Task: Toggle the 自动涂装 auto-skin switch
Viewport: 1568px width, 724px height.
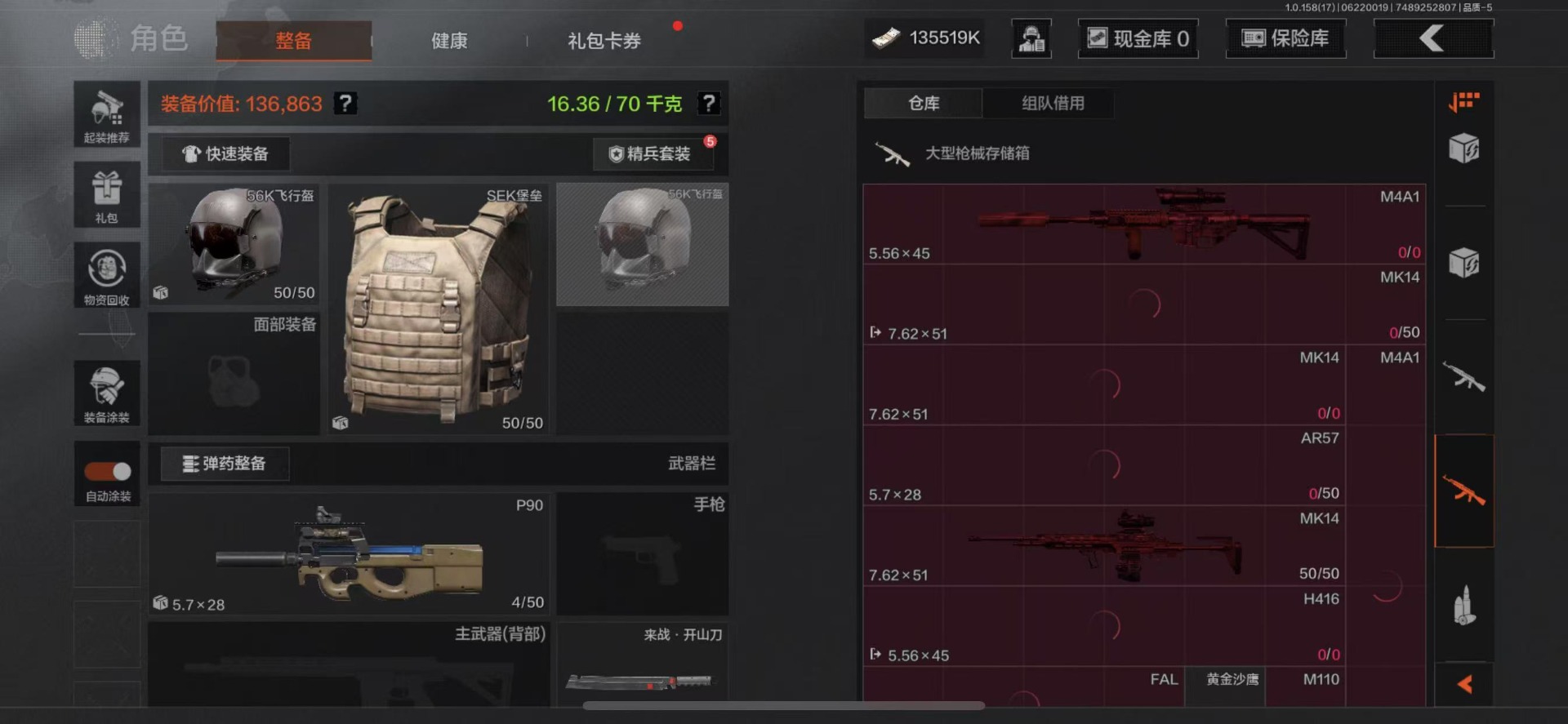Action: coord(108,472)
